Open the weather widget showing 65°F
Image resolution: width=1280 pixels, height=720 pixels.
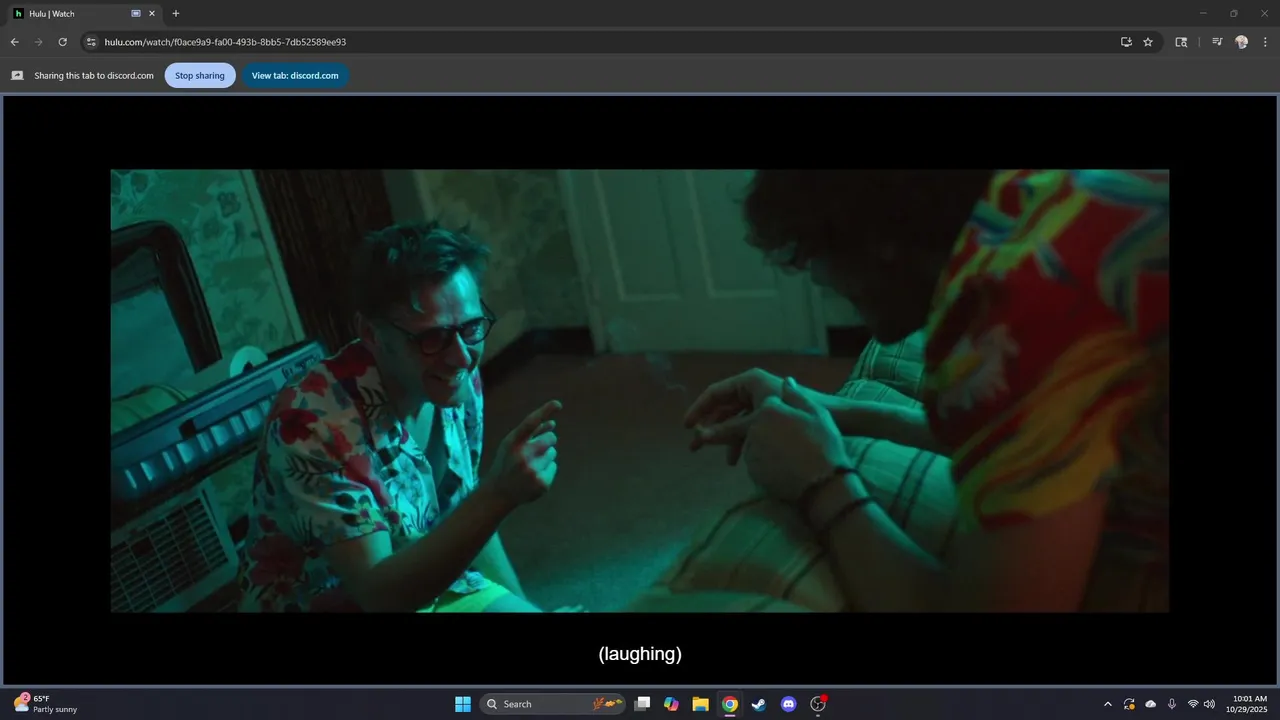pos(46,704)
